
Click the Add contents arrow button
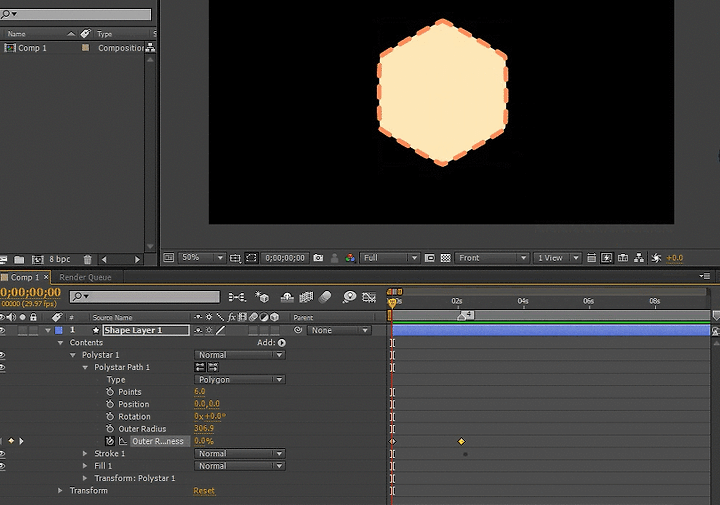pyautogui.click(x=282, y=343)
